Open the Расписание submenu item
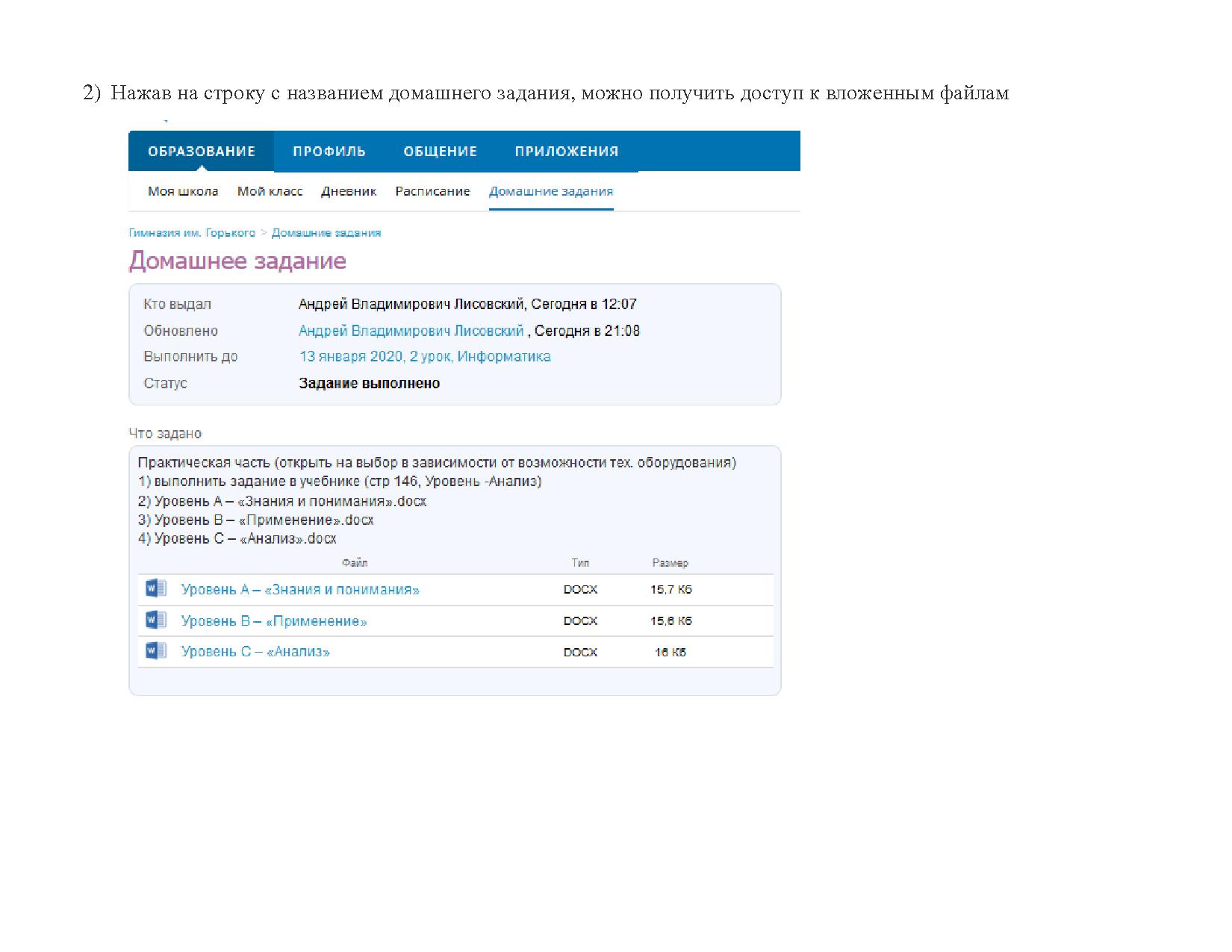1232x952 pixels. (432, 191)
